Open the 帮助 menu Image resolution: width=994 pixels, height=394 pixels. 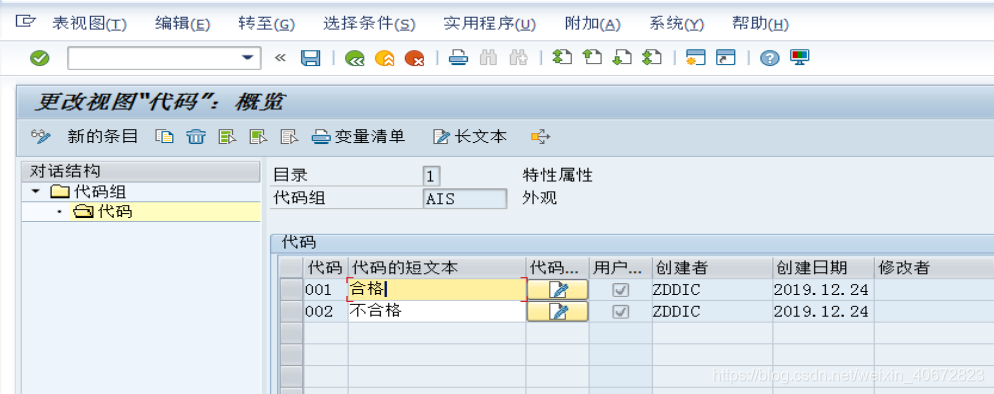pyautogui.click(x=760, y=24)
